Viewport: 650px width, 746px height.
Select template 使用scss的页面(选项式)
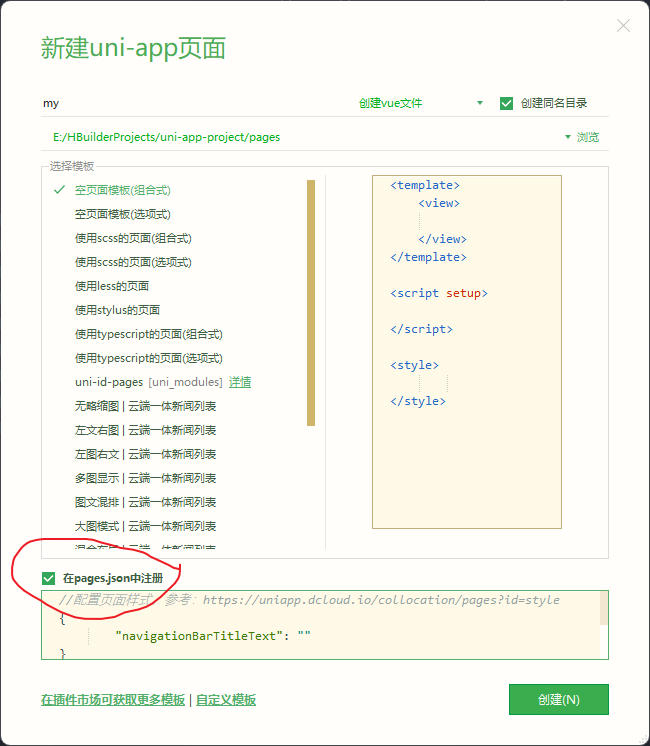point(133,262)
